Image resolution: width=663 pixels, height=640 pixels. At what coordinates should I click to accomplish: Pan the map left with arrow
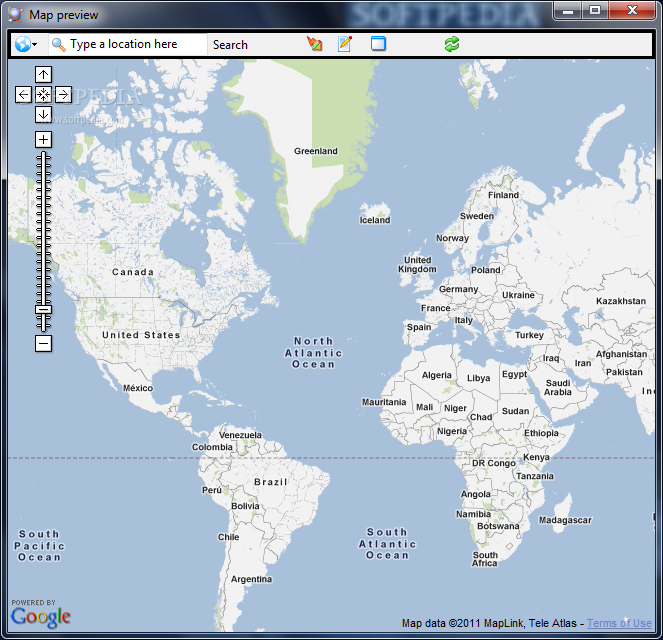[23, 95]
